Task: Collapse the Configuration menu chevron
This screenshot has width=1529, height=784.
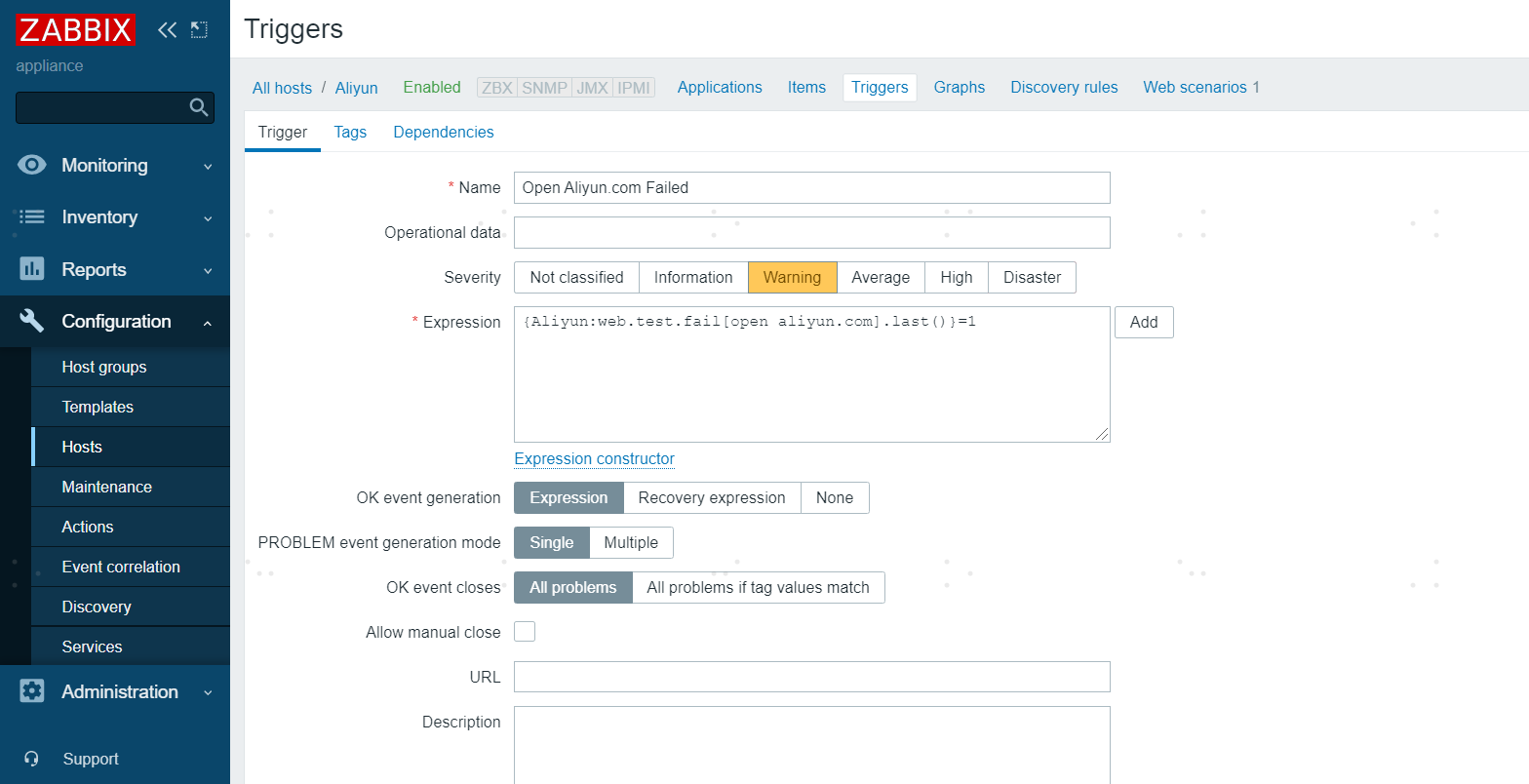Action: (x=208, y=323)
